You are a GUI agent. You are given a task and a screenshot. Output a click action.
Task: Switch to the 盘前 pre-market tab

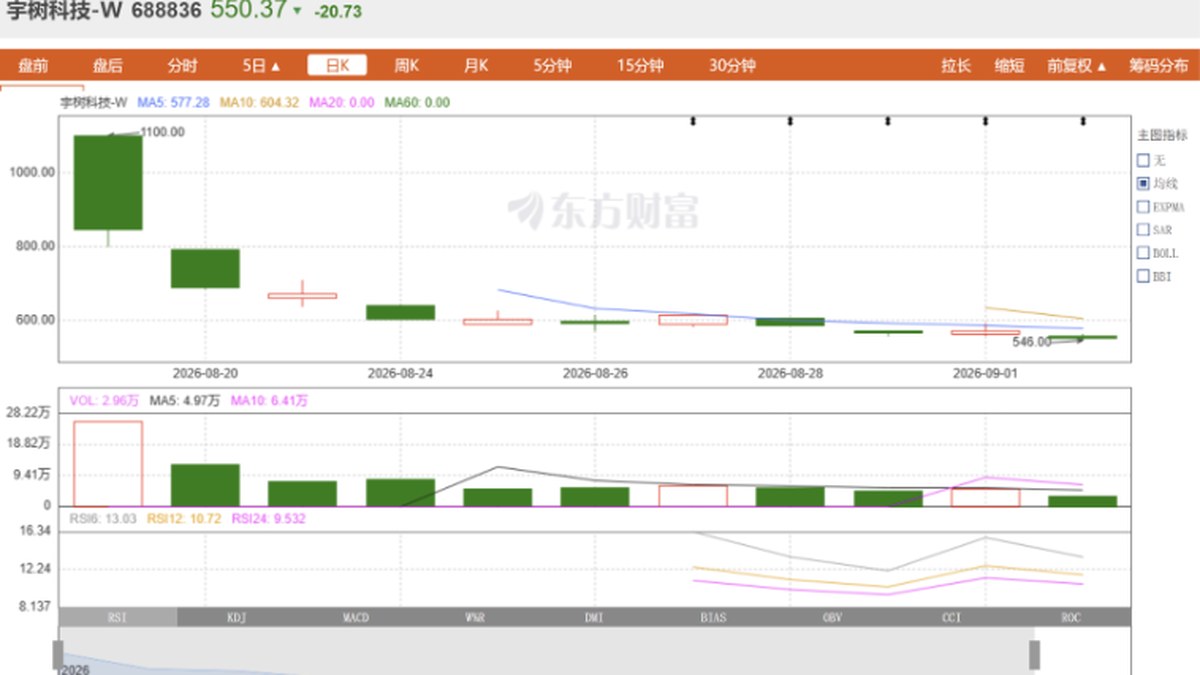pyautogui.click(x=33, y=66)
